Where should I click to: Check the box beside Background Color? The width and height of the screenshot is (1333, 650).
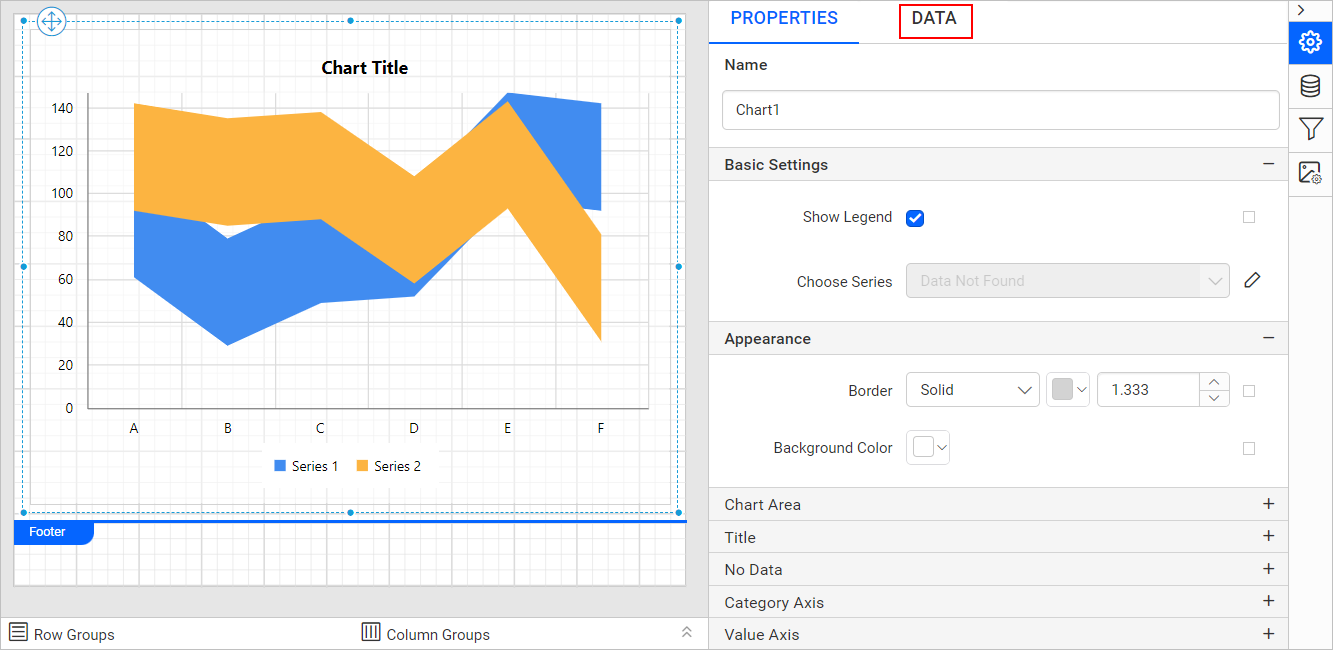coord(1248,448)
